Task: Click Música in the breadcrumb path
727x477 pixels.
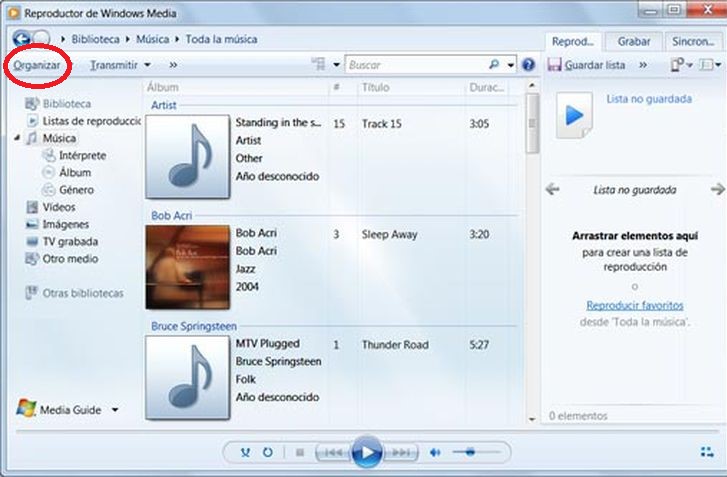Action: pyautogui.click(x=153, y=39)
